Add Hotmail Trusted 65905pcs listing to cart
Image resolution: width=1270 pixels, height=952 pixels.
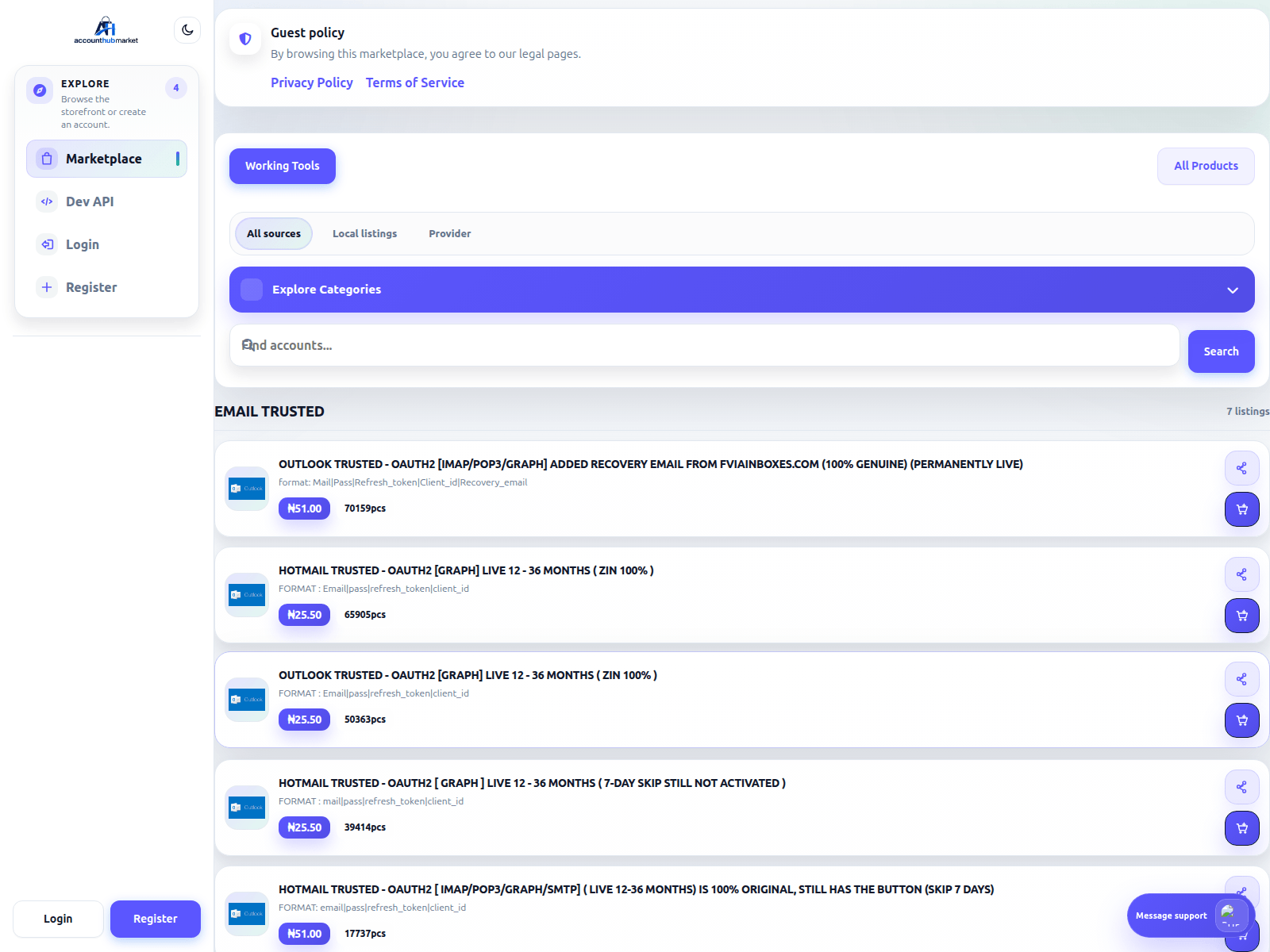point(1241,616)
